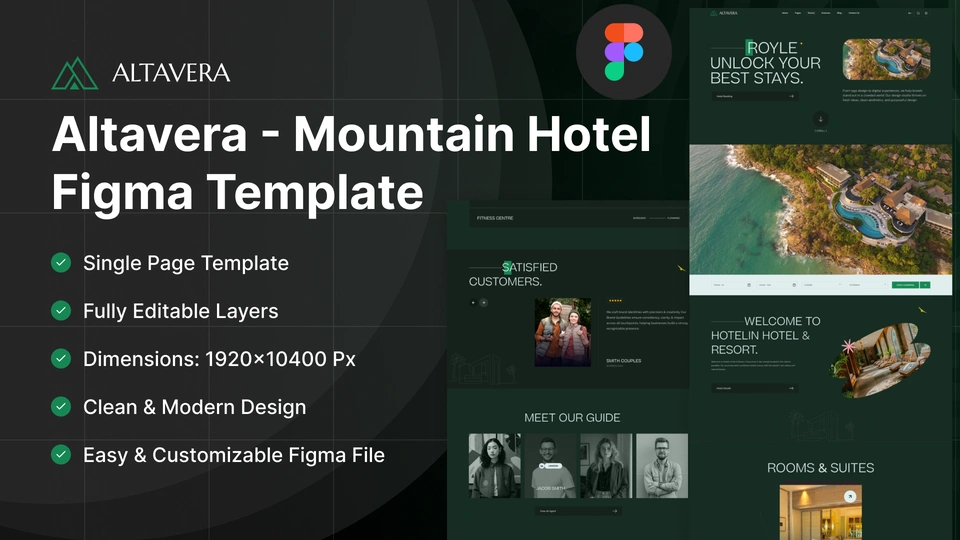The width and height of the screenshot is (960, 540).
Task: Click the third link in mockup navbar
Action: coord(811,13)
